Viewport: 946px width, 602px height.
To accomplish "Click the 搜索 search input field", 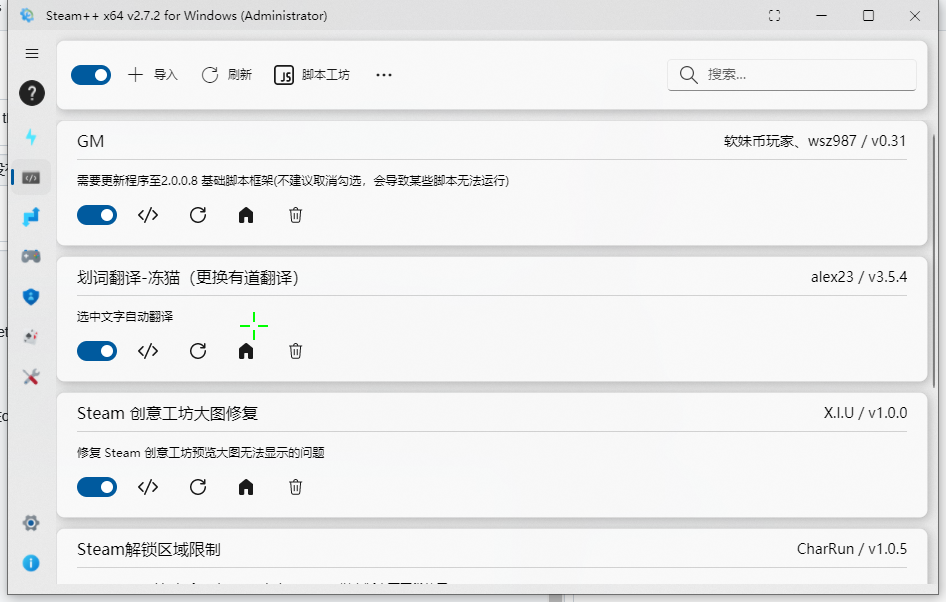I will (x=791, y=74).
